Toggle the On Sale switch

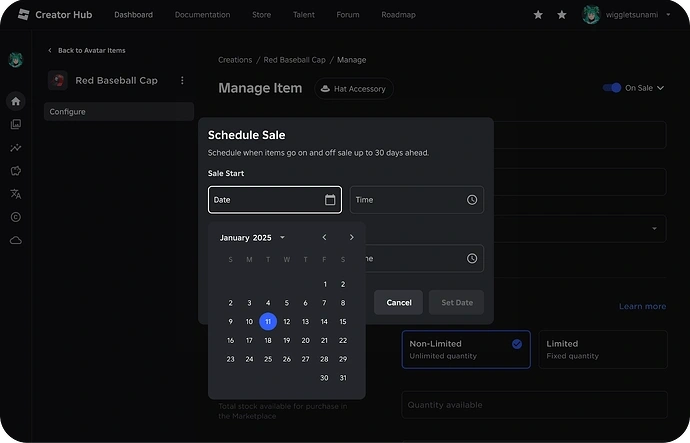tap(612, 88)
